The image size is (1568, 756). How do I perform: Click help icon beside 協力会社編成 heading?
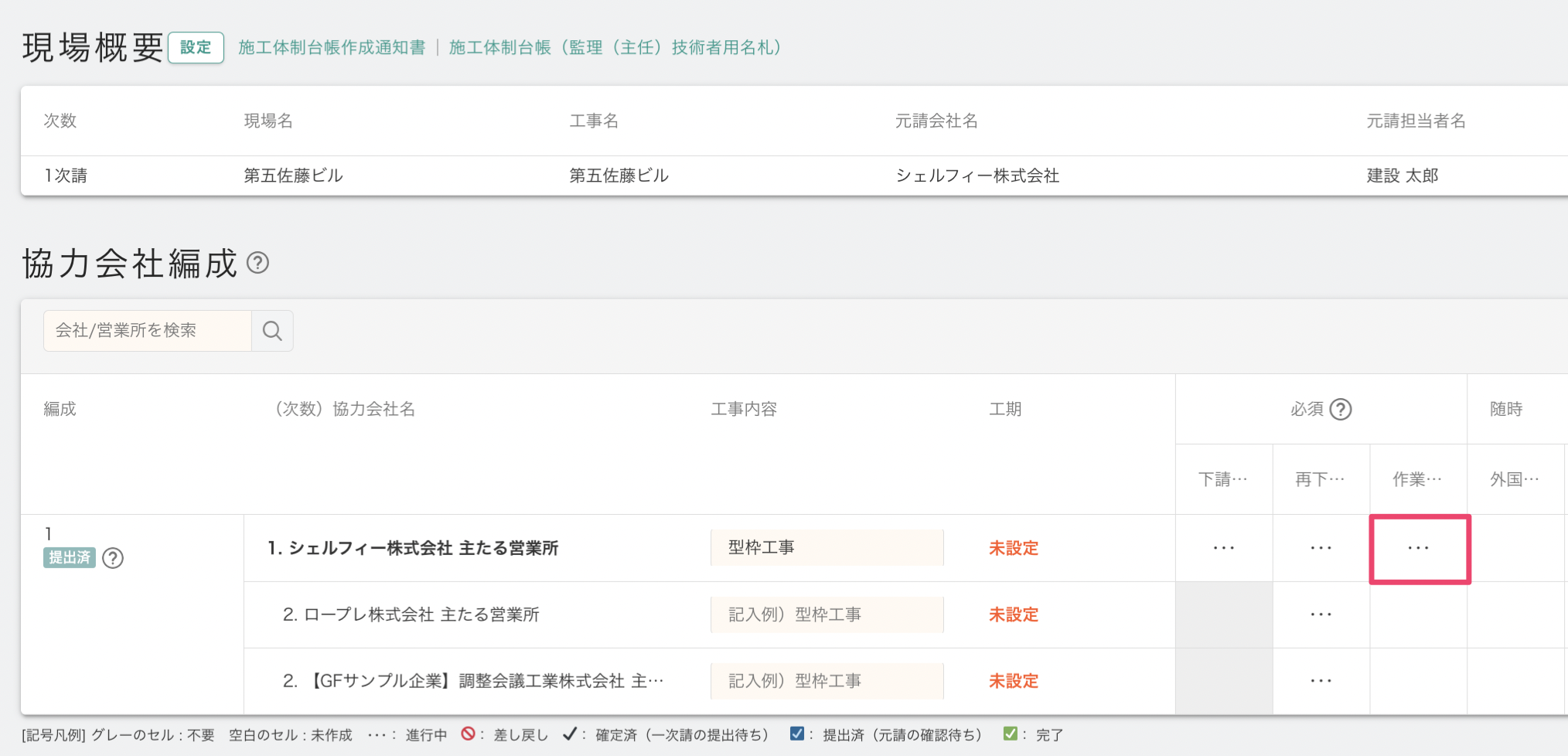pyautogui.click(x=257, y=264)
